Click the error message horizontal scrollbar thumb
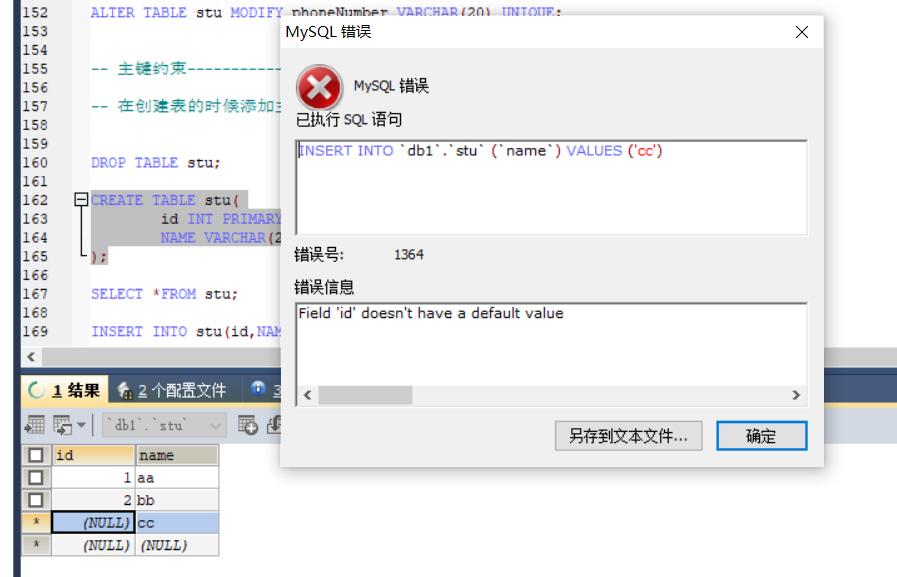The height and width of the screenshot is (577, 897). click(x=365, y=395)
